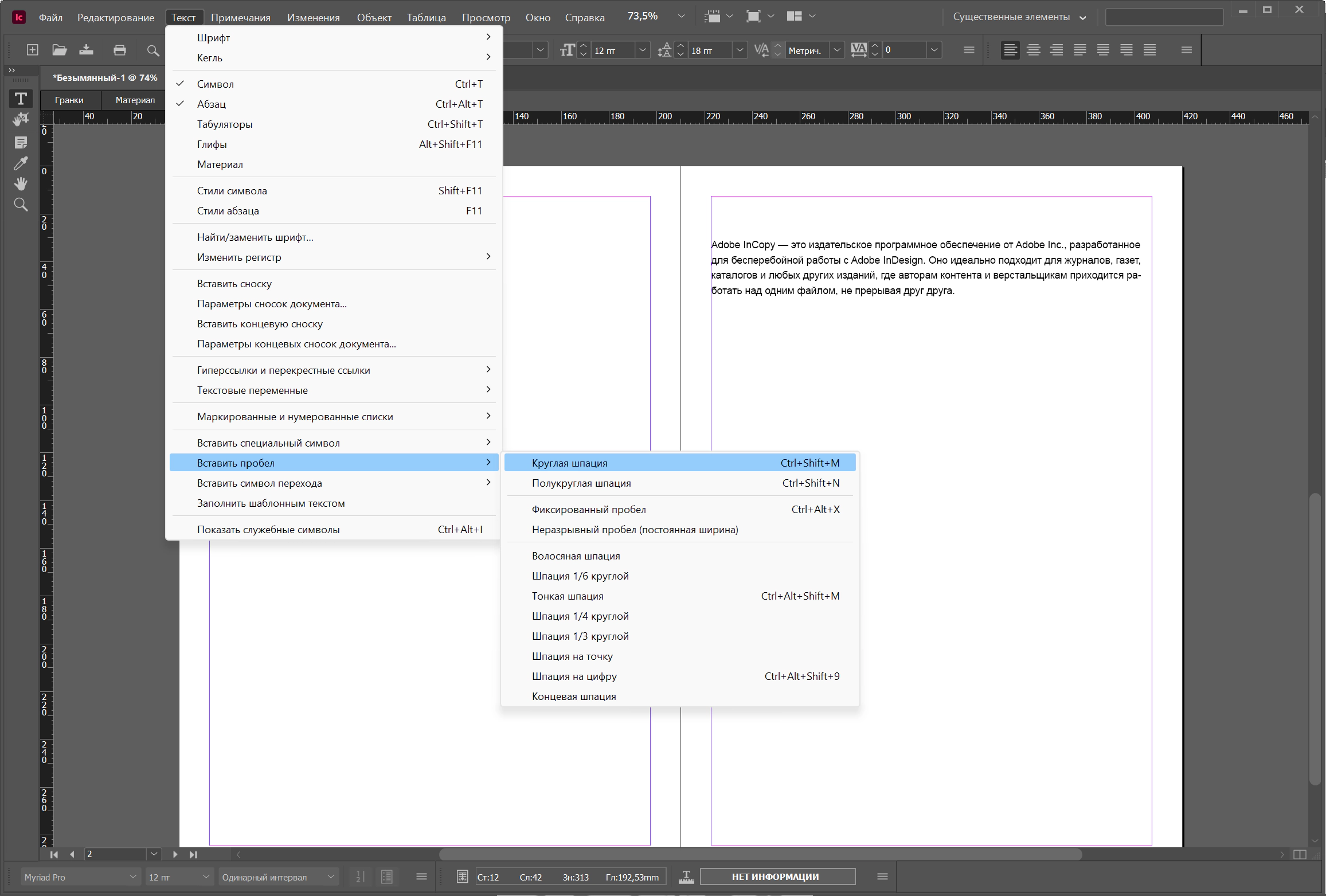
Task: Go to the previous page
Action: pos(72,854)
